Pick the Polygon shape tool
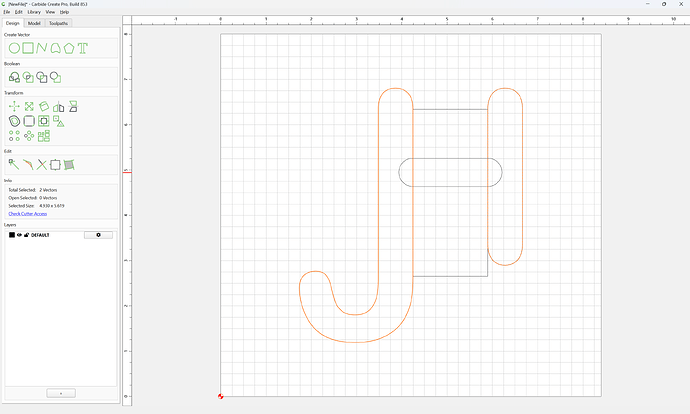 69,48
